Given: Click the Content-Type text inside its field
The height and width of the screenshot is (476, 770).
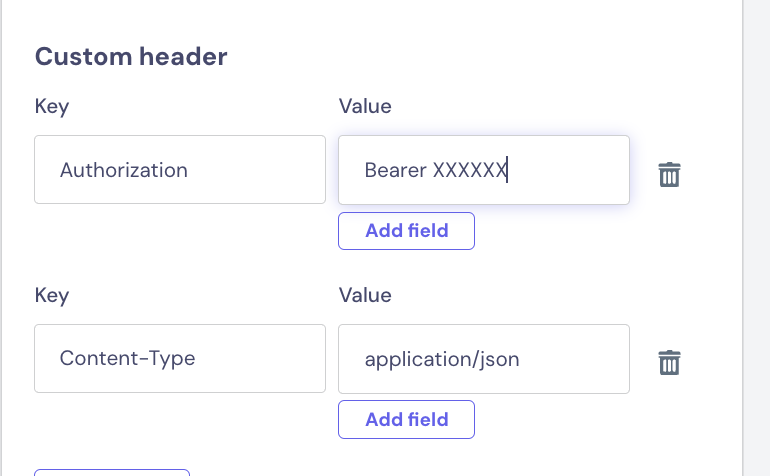Looking at the screenshot, I should [127, 359].
